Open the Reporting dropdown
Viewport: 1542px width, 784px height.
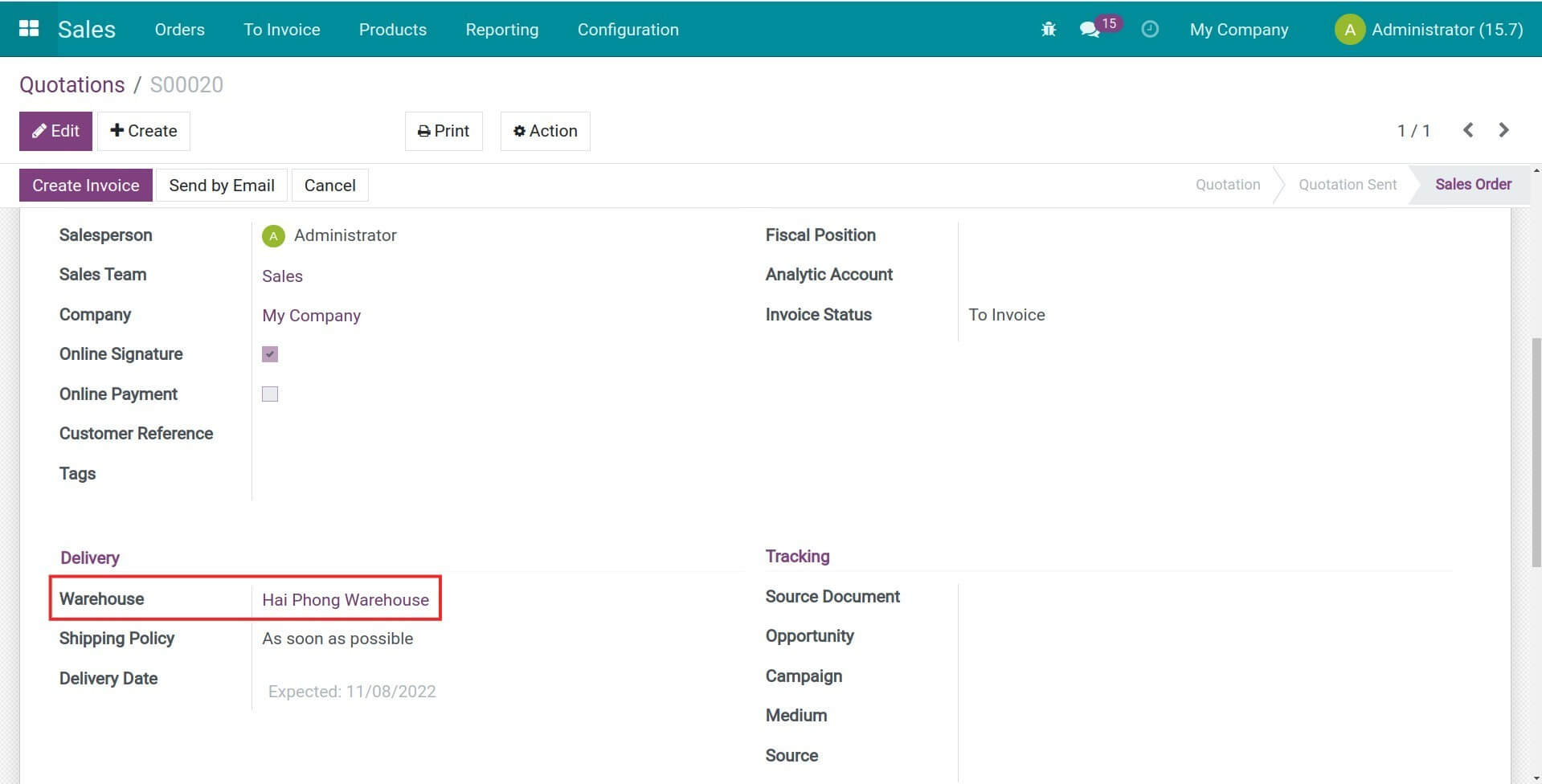501,29
